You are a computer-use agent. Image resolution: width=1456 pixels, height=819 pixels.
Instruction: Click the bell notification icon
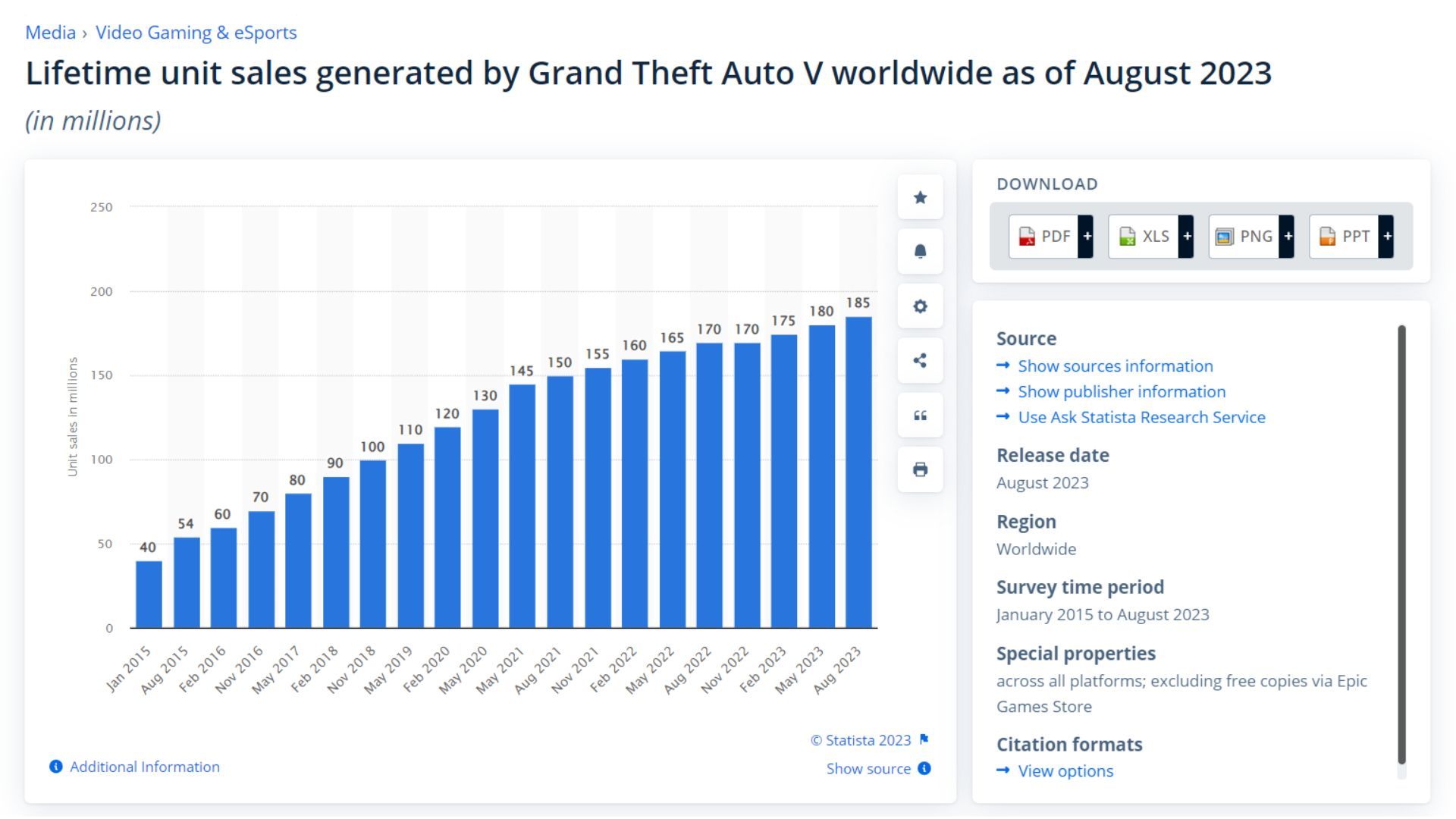[x=920, y=252]
